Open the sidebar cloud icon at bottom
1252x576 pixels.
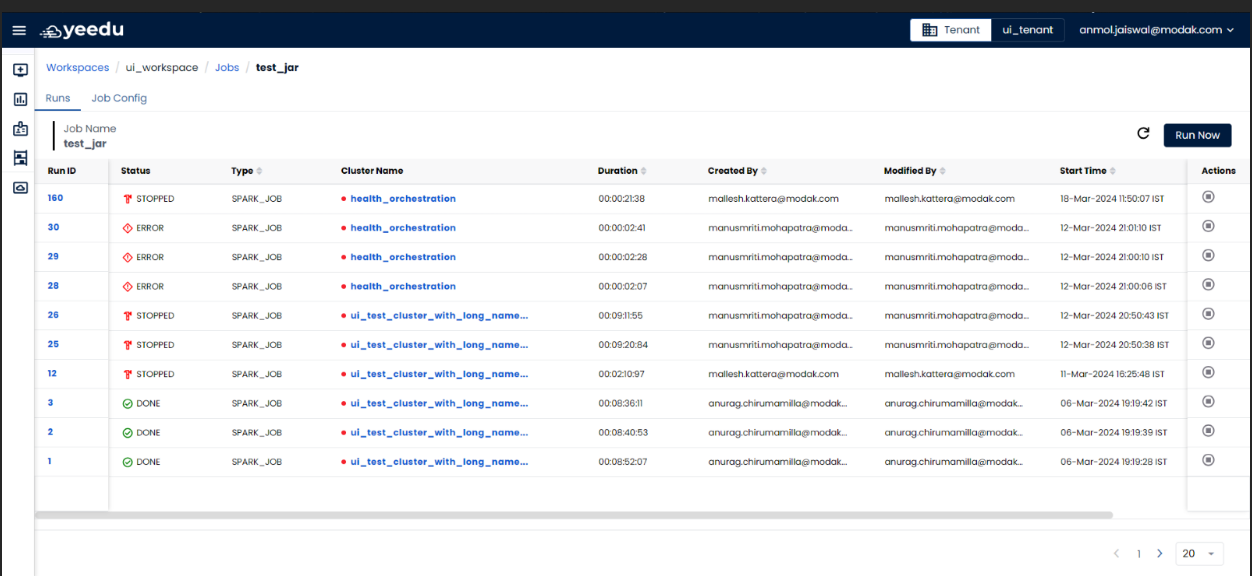point(20,188)
